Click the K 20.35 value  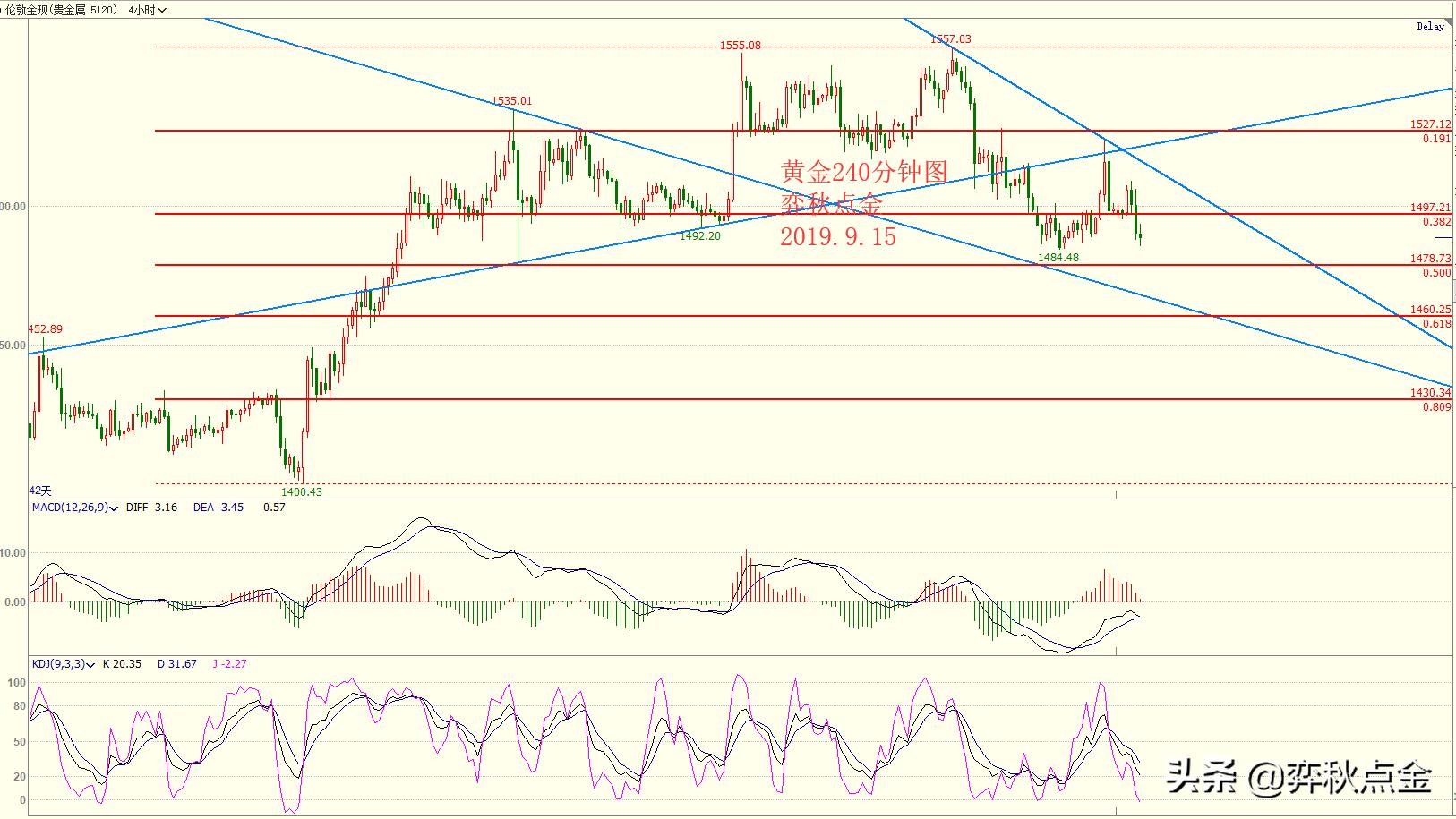pyautogui.click(x=122, y=664)
